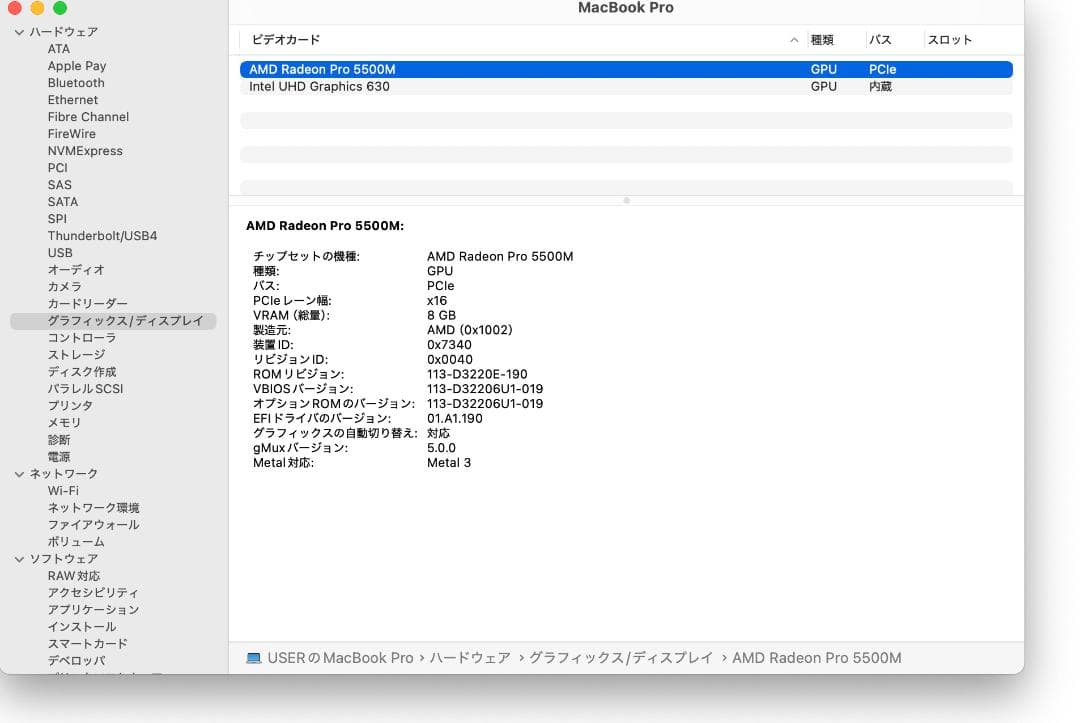
Task: Click グラフィックス/ディスプレイ breadcrumb link
Action: (621, 657)
